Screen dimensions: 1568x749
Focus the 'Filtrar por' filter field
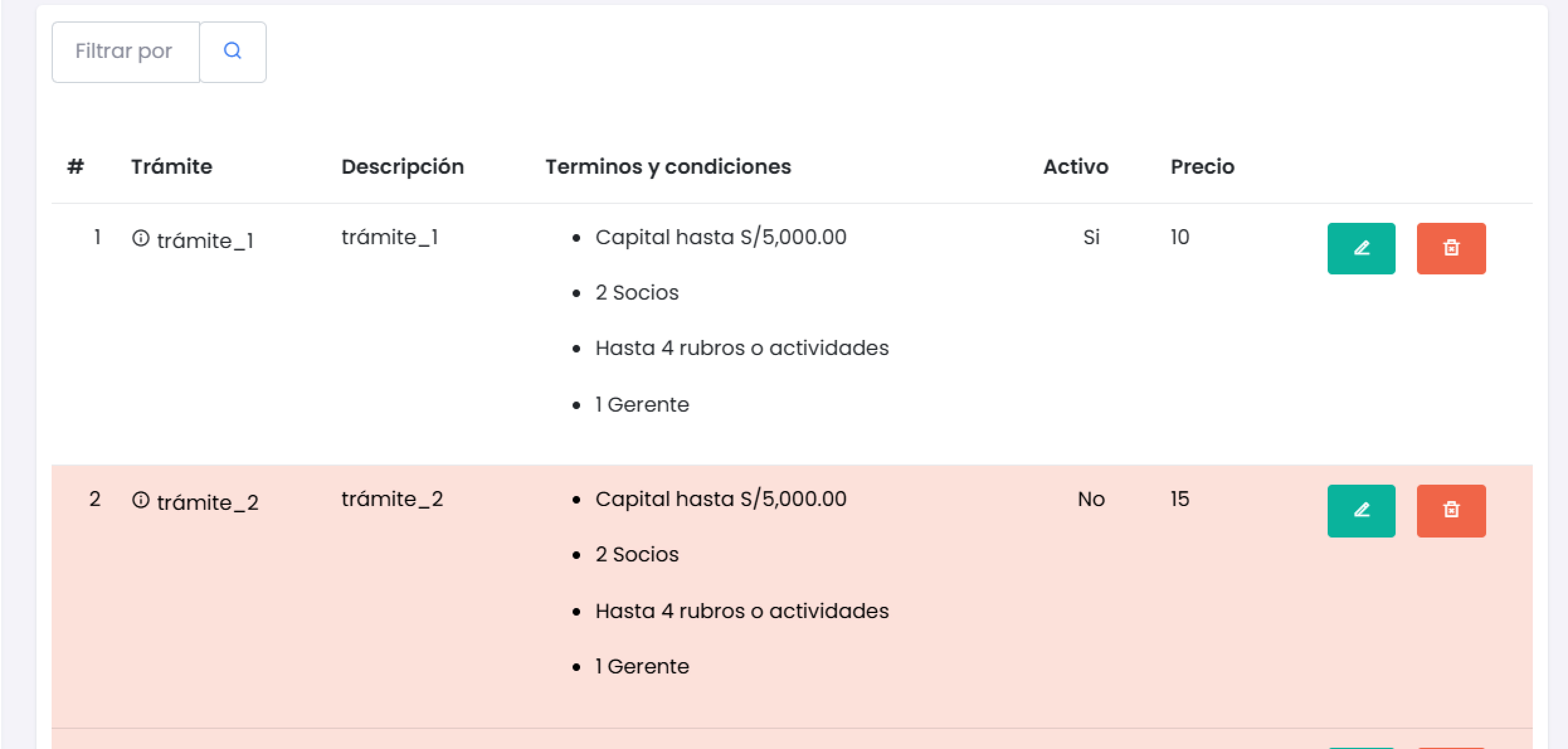125,52
